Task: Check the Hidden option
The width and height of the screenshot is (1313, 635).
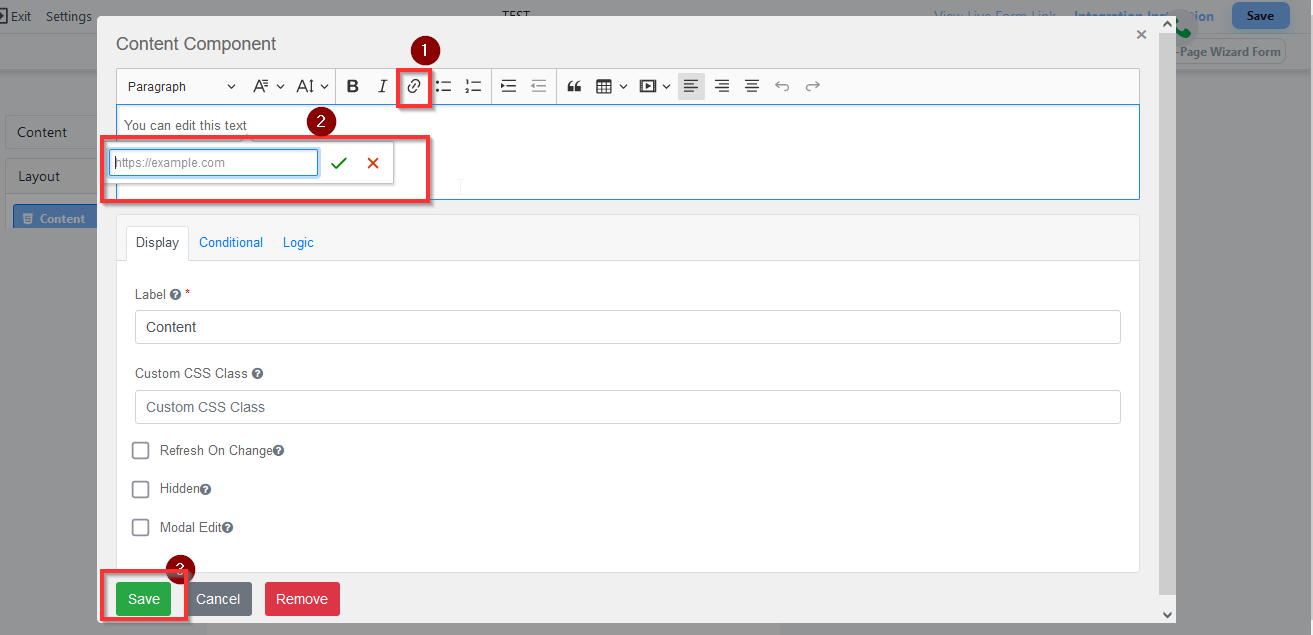Action: (141, 489)
